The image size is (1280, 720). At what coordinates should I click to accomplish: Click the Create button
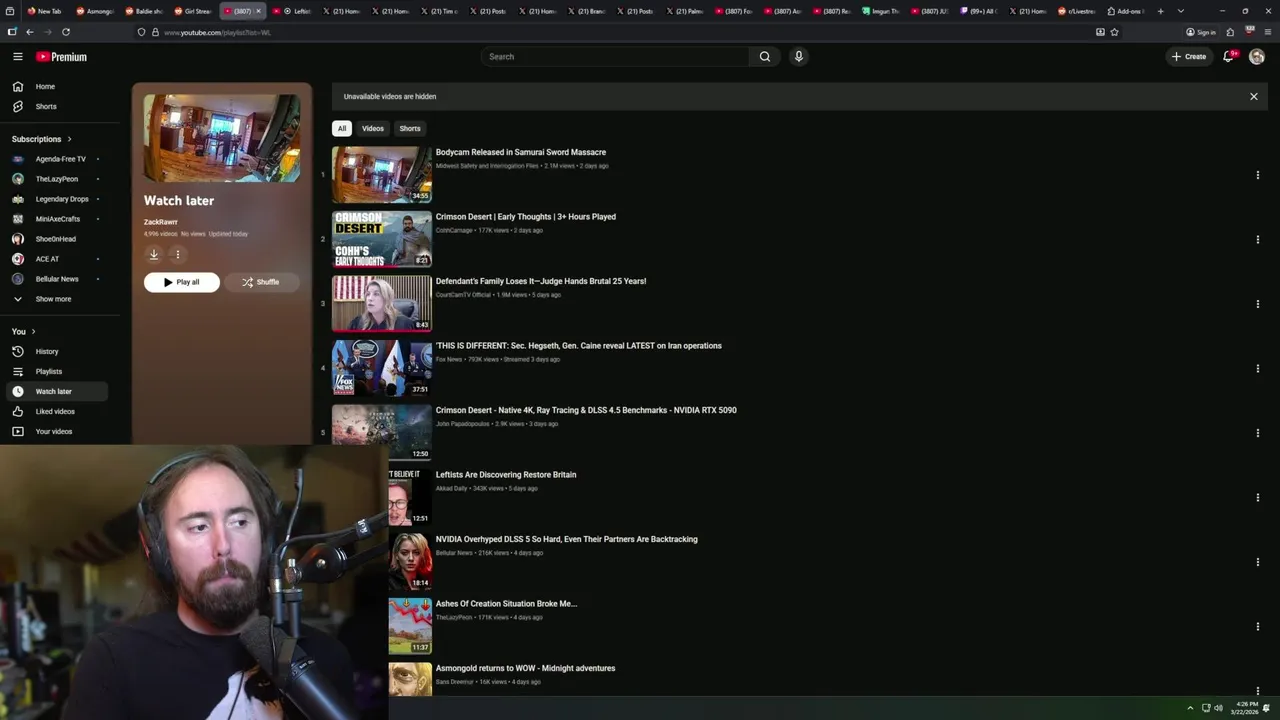1189,57
